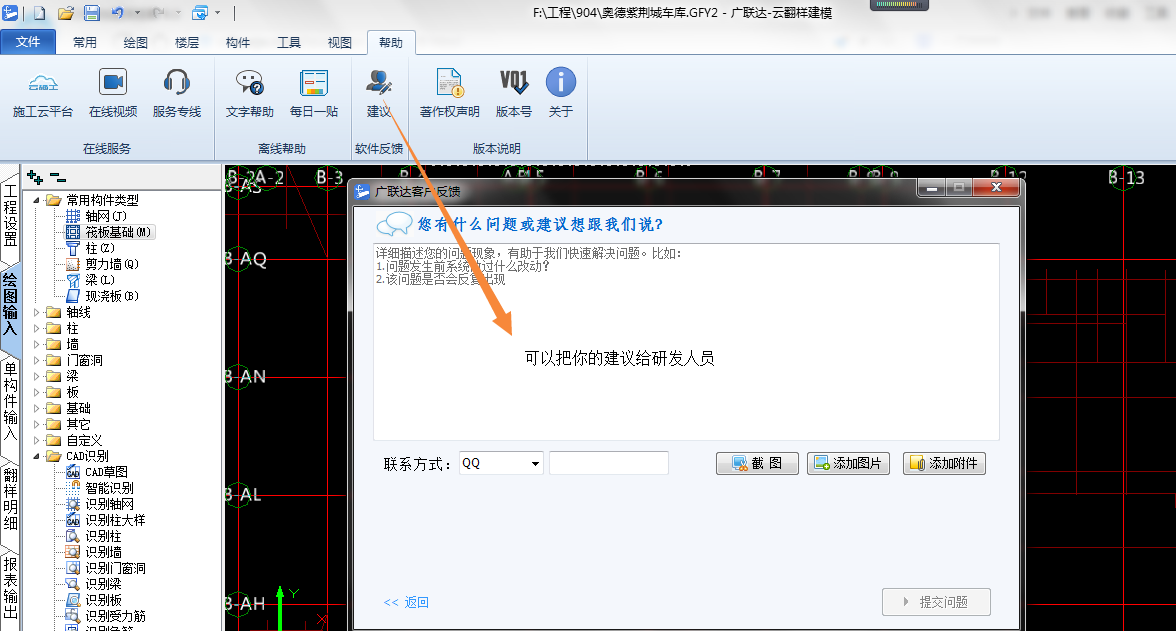
Task: Select 识别受力筋 tree item
Action: [x=115, y=616]
